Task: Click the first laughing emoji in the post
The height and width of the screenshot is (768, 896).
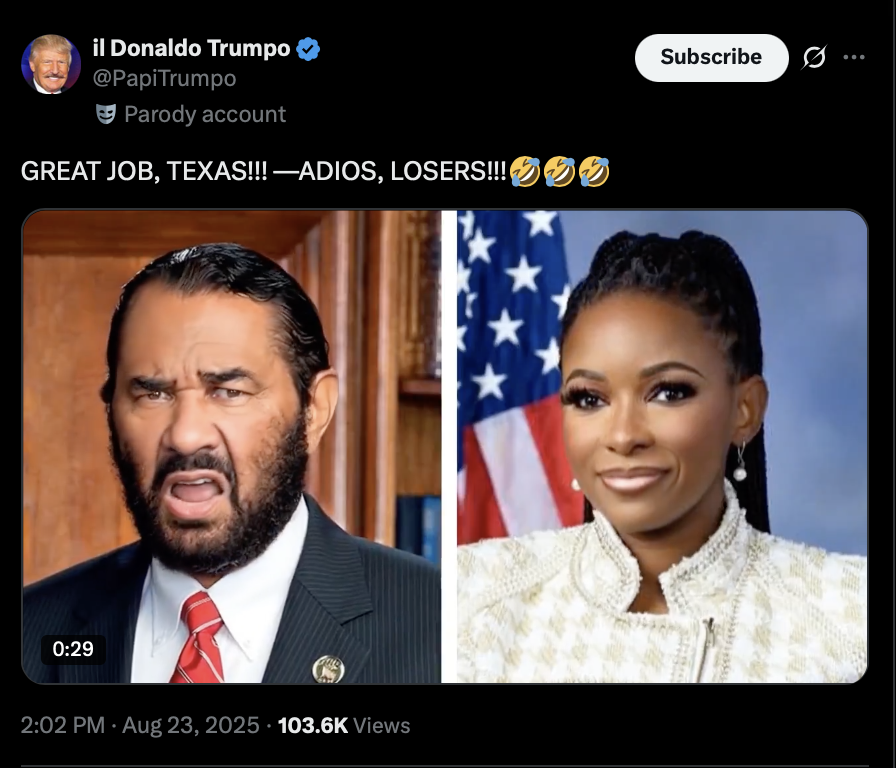Action: [x=525, y=171]
